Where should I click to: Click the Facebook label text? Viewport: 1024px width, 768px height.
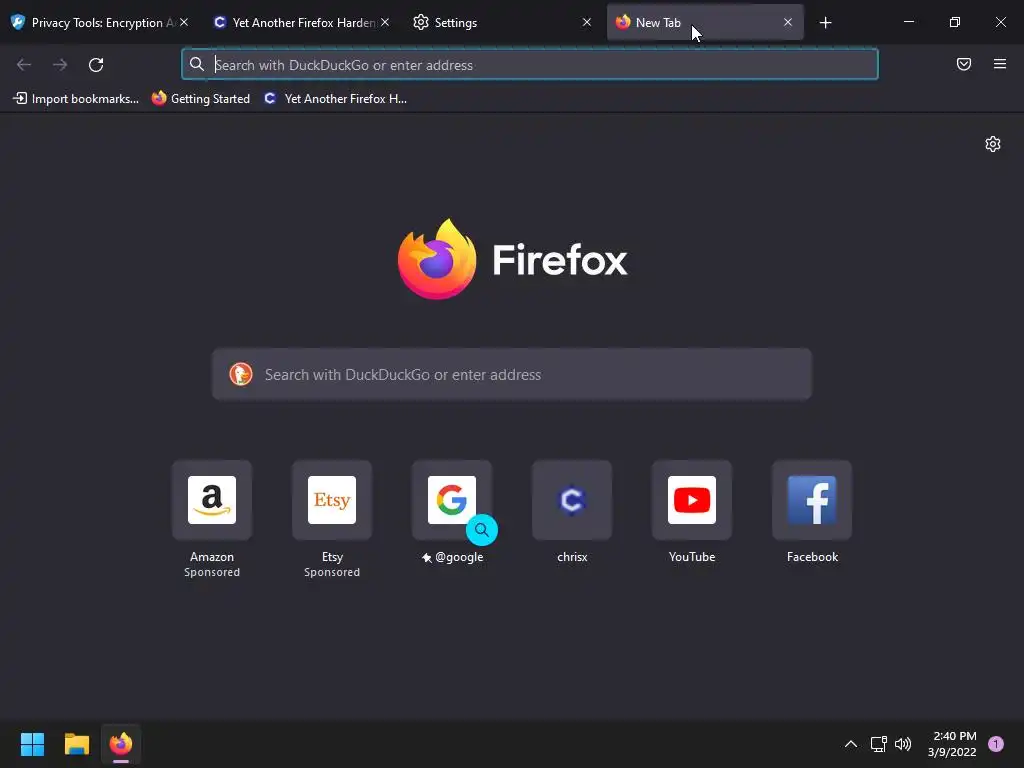pos(812,557)
